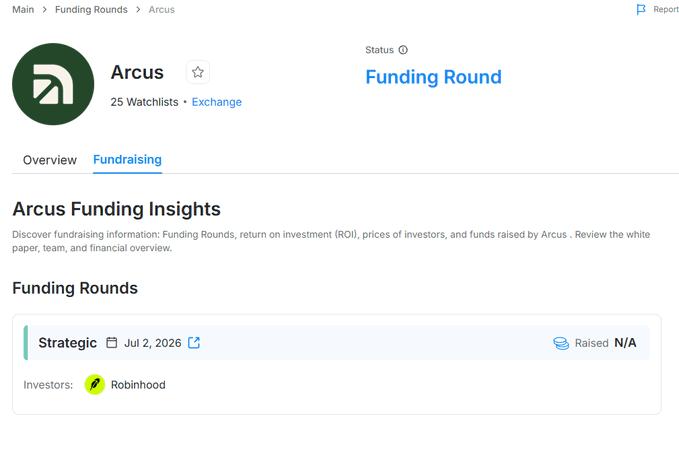Switch to the Overview tab

(x=50, y=160)
